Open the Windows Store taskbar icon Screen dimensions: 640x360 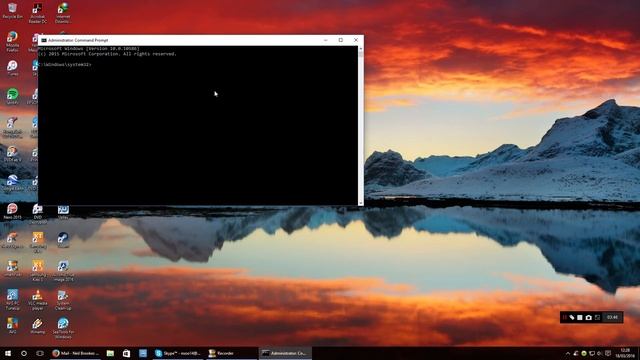(x=127, y=353)
